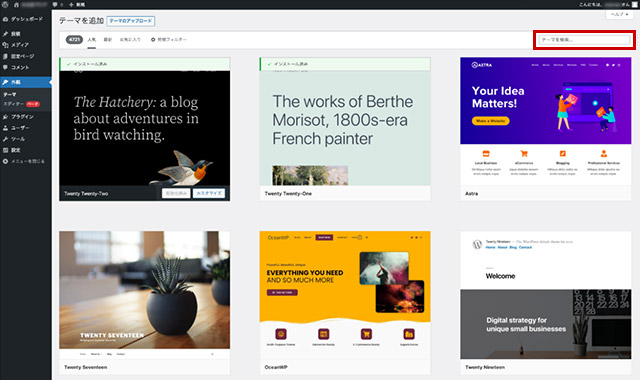Open comments bubble in top admin bar
This screenshot has height=380, width=640.
pyautogui.click(x=58, y=4)
